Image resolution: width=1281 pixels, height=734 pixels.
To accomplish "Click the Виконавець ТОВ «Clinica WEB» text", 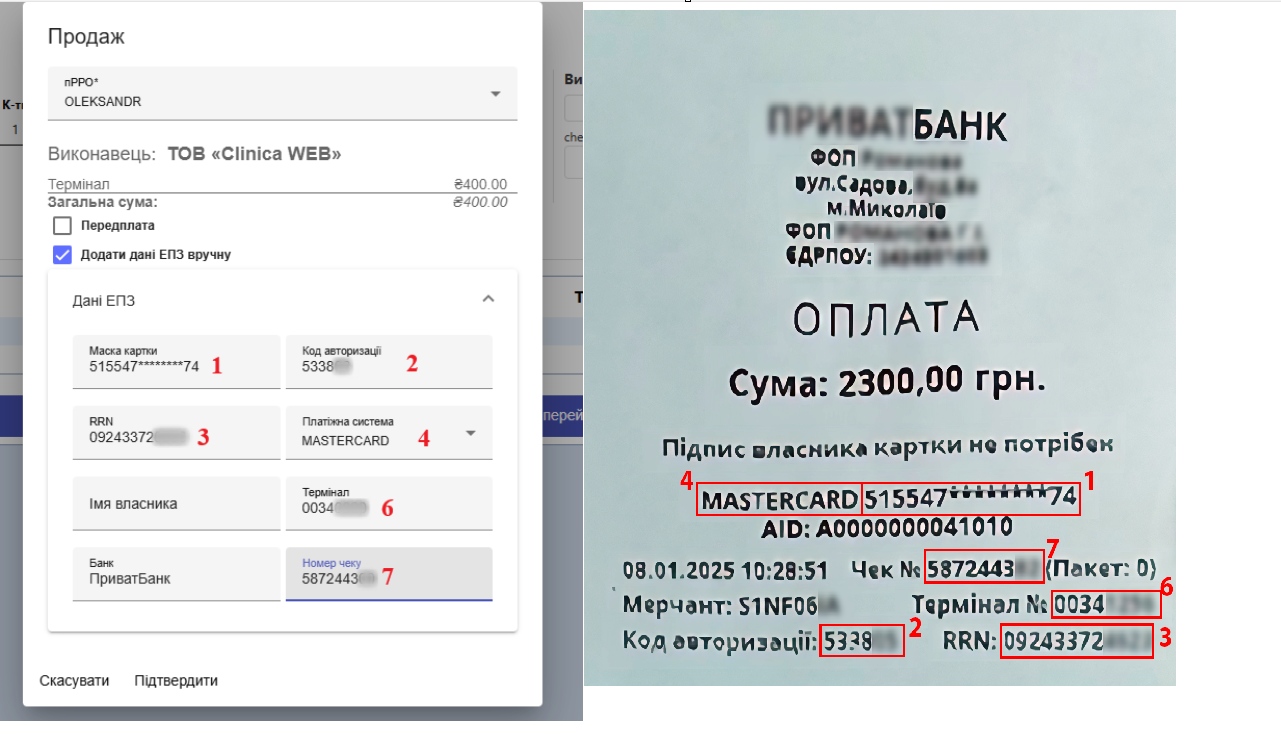I will tap(195, 155).
